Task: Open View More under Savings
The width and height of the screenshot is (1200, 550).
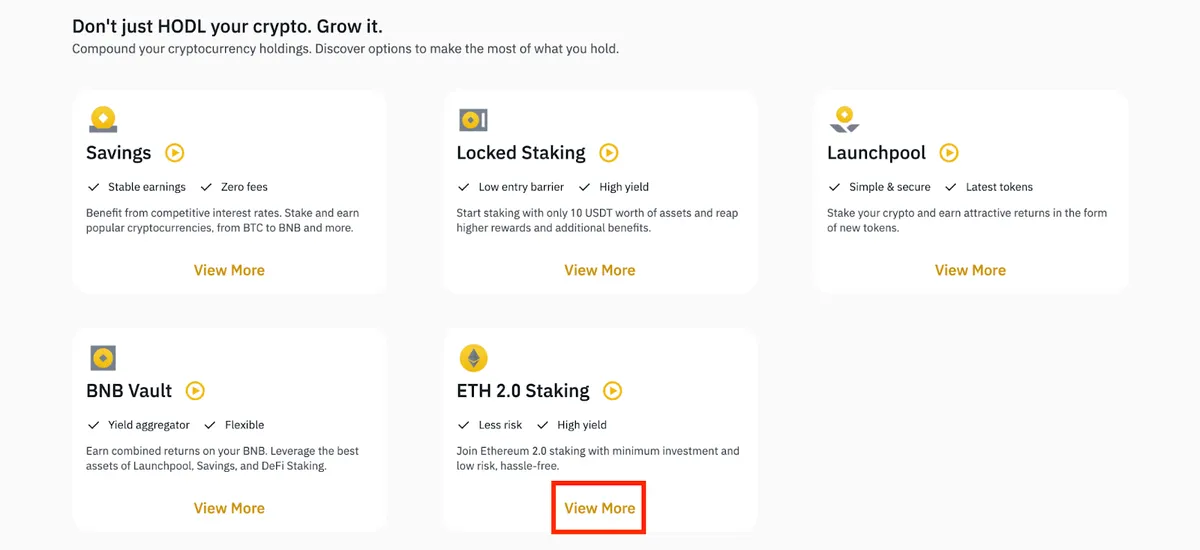Action: point(229,270)
